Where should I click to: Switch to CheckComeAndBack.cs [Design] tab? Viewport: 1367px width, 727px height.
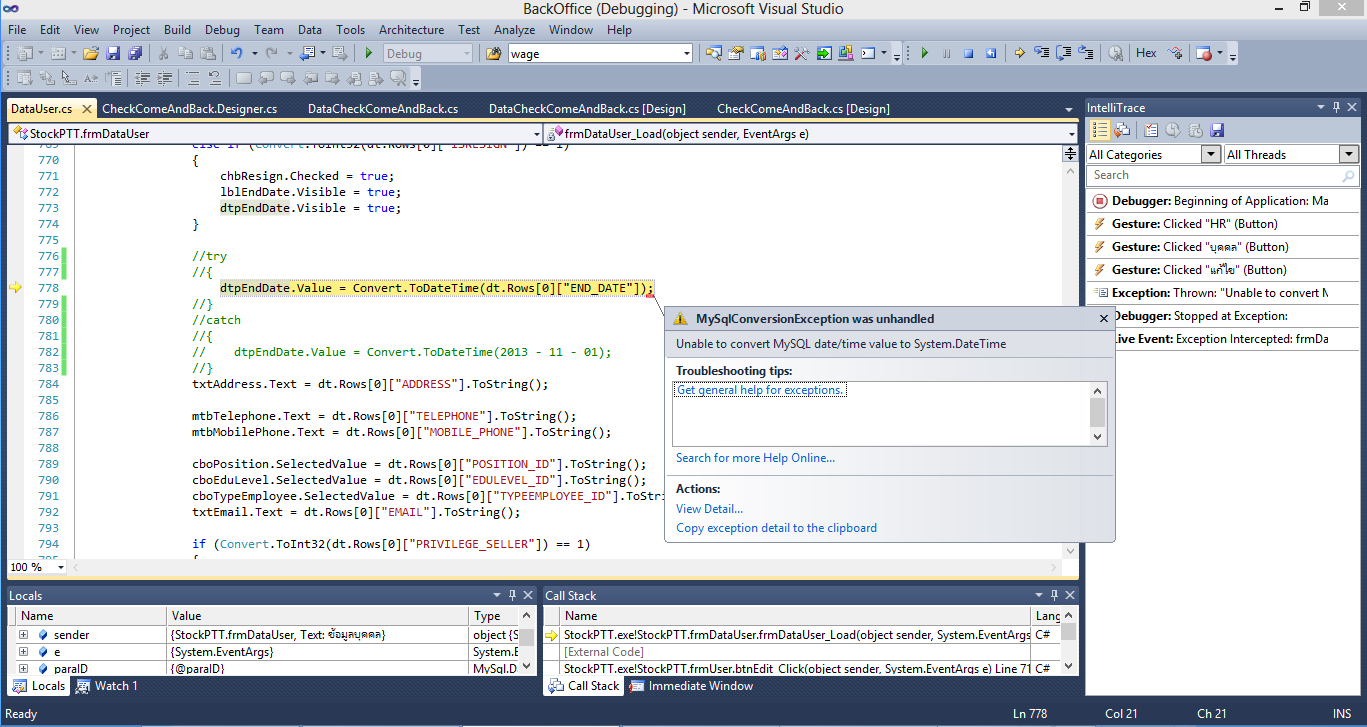803,108
